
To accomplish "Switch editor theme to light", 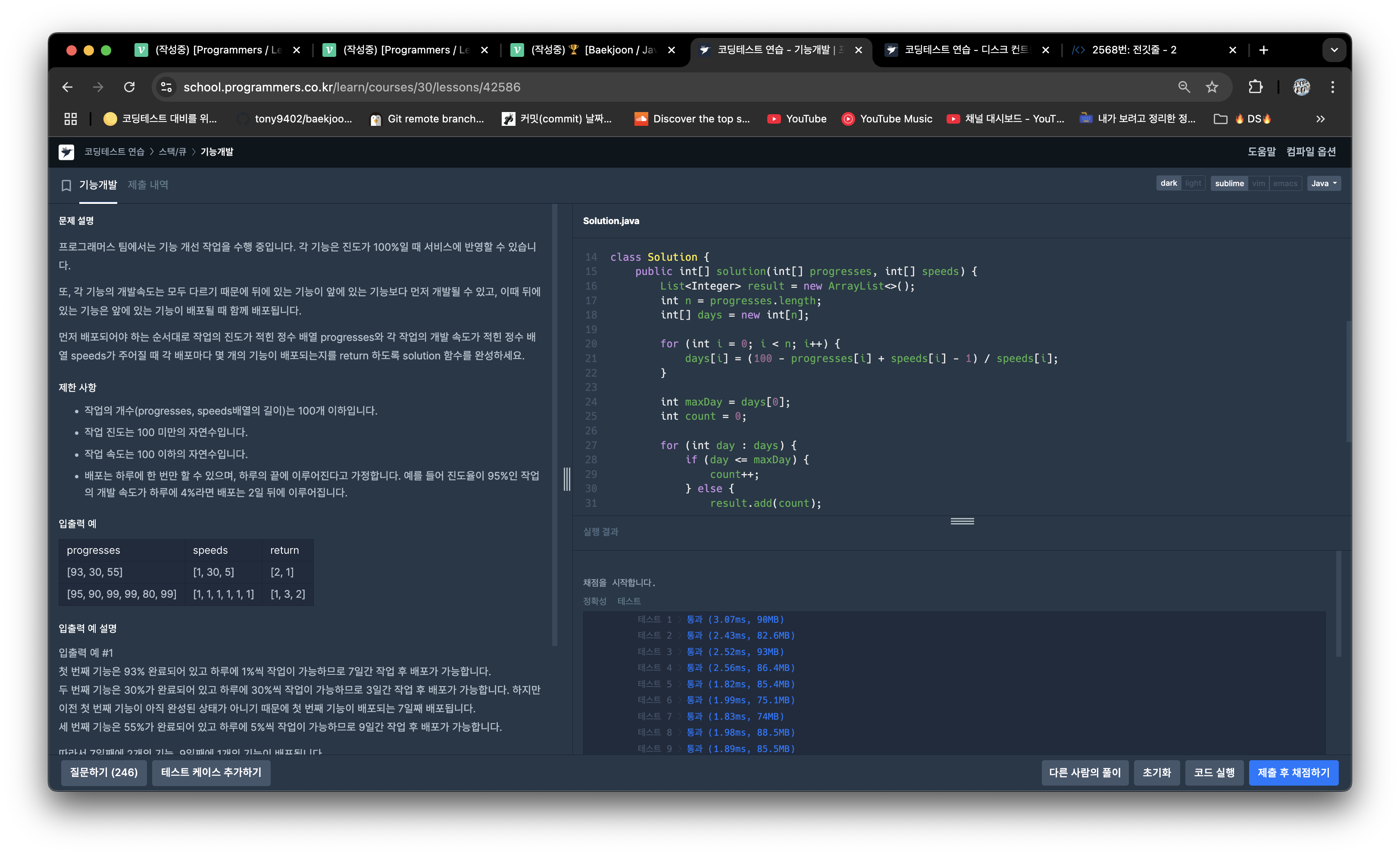I will [x=1193, y=184].
